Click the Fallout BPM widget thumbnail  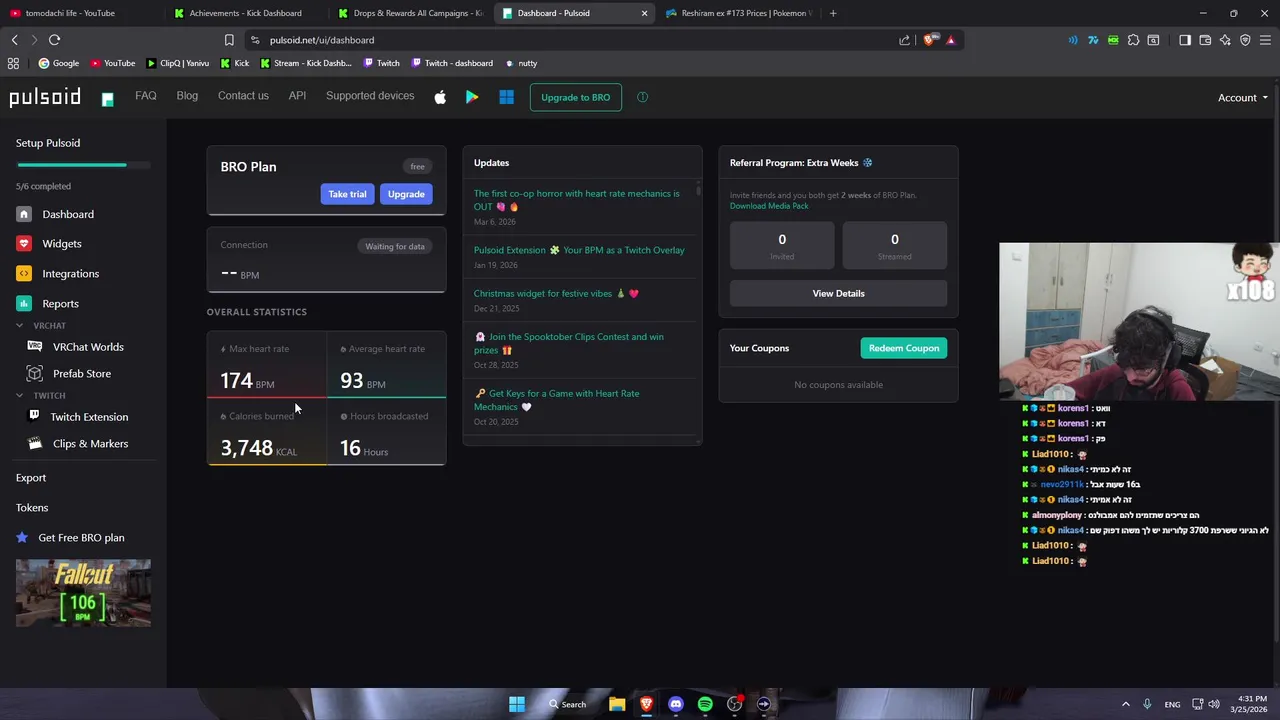pyautogui.click(x=83, y=593)
